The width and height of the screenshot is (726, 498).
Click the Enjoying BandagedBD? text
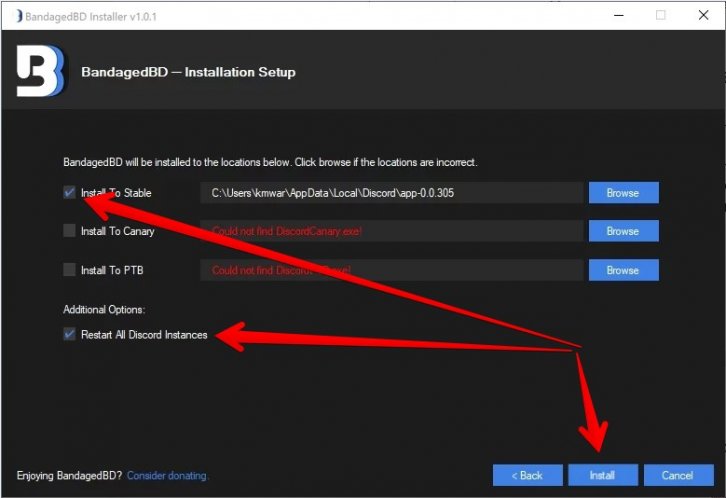tap(69, 476)
